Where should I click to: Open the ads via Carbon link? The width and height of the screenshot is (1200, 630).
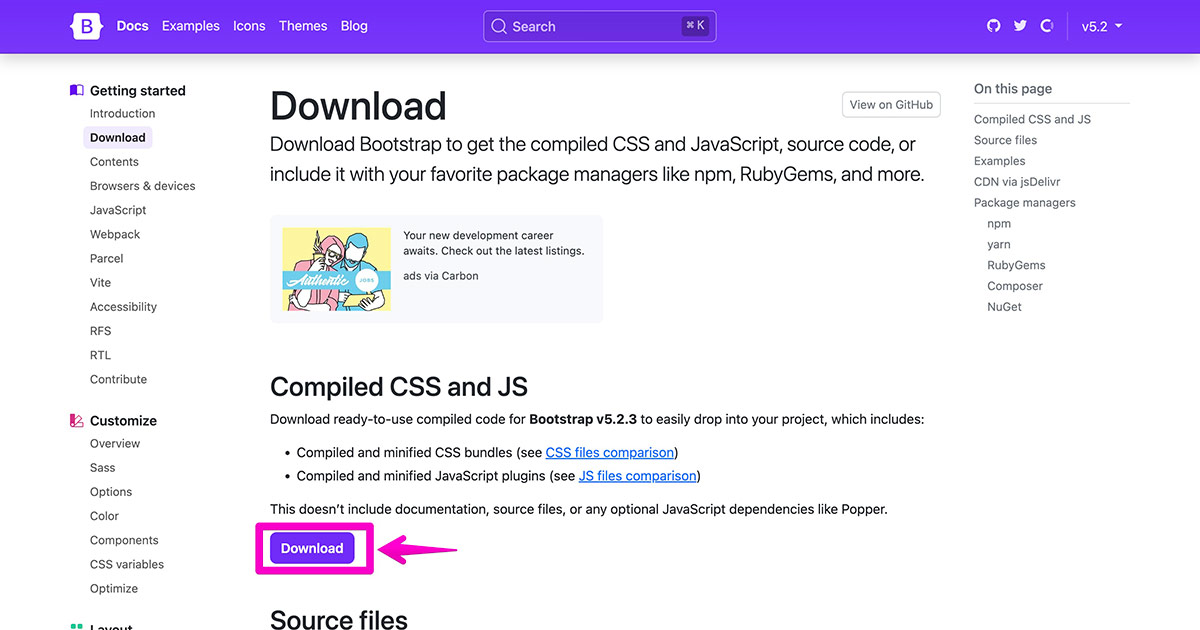point(441,276)
